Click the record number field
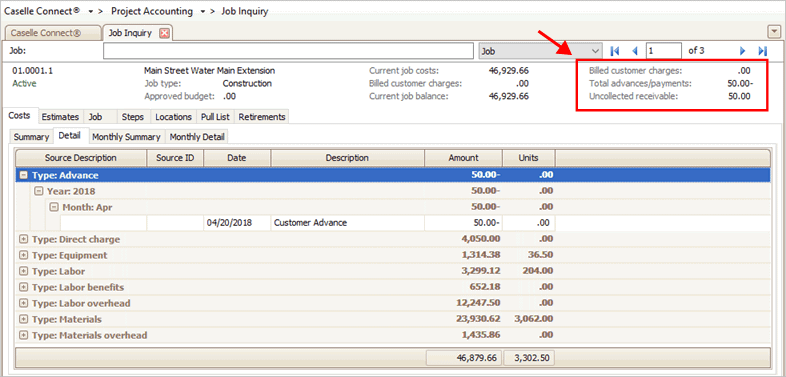The height and width of the screenshot is (377, 786). click(664, 51)
